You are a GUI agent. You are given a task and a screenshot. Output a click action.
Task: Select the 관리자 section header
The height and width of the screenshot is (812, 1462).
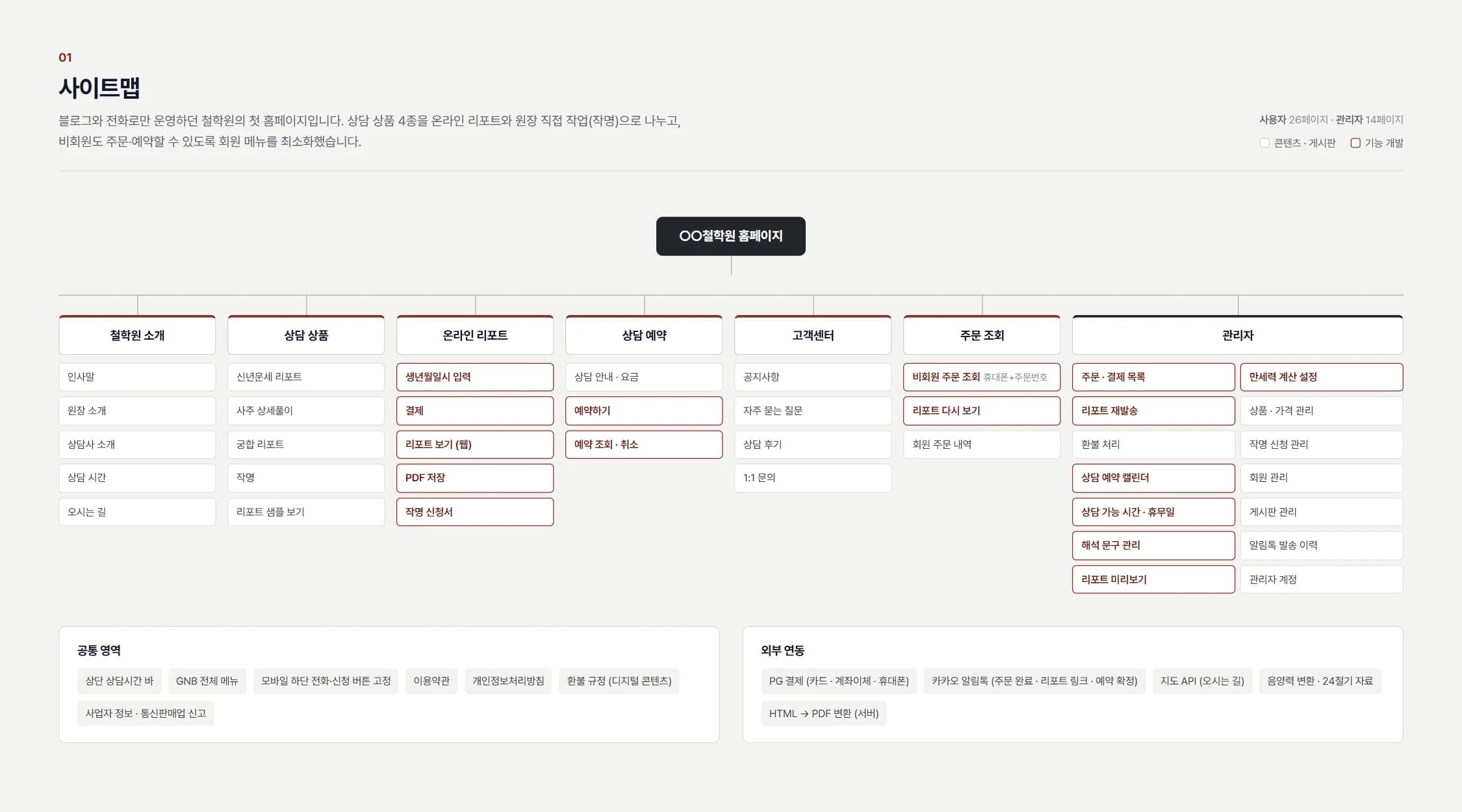tap(1238, 335)
